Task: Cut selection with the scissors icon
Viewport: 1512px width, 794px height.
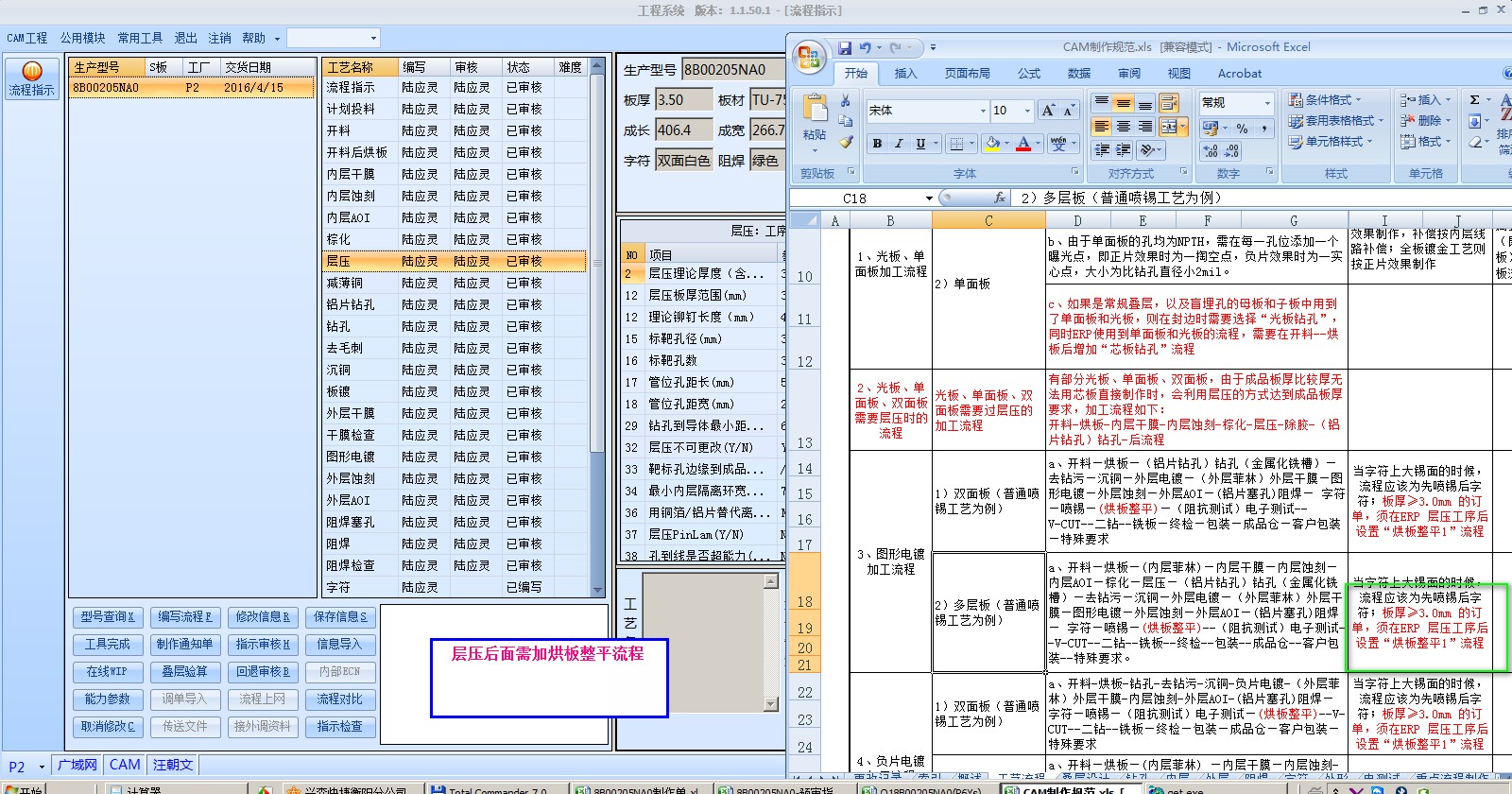Action: [x=846, y=100]
